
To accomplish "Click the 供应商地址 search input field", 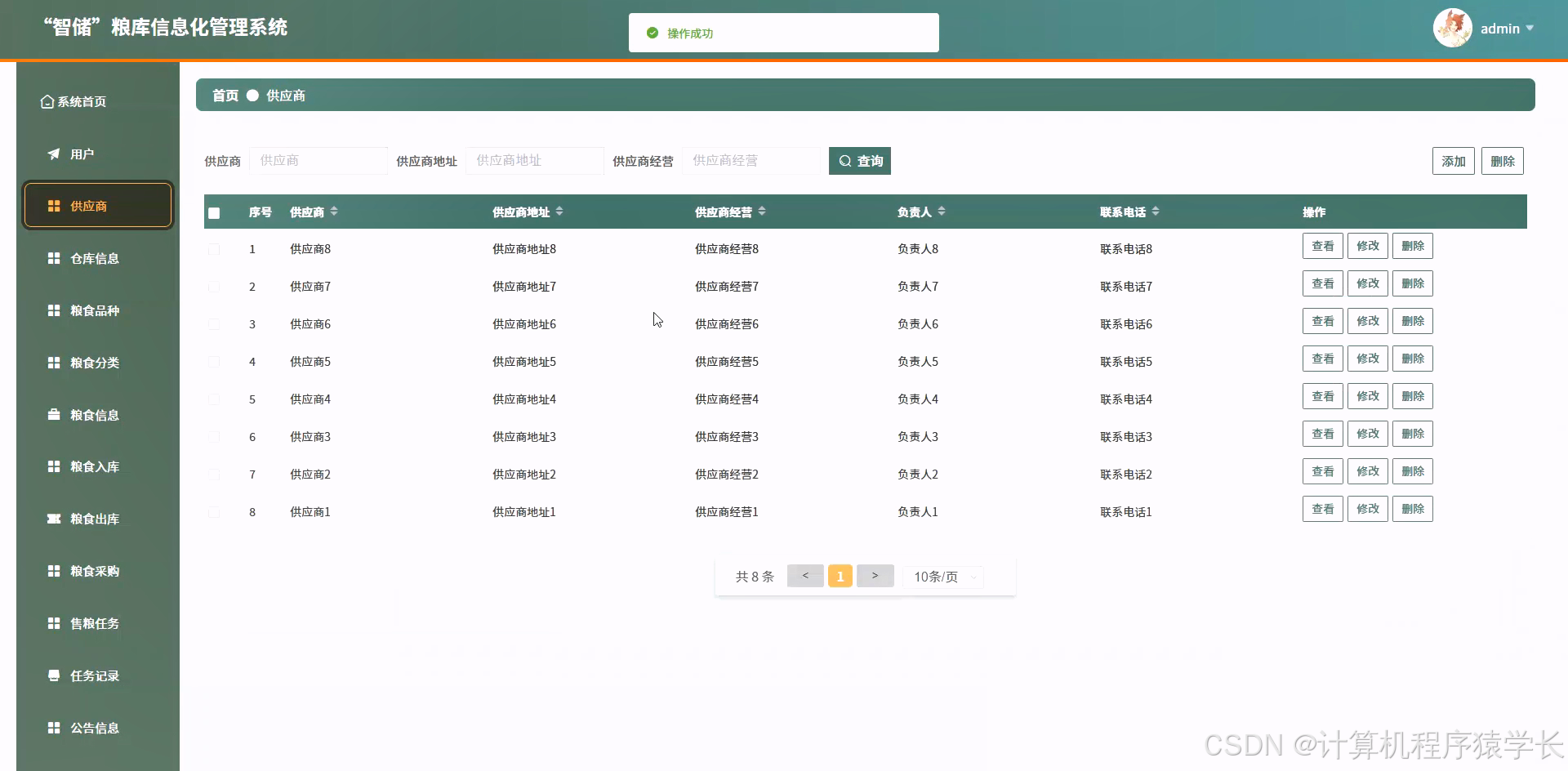I will click(x=534, y=160).
